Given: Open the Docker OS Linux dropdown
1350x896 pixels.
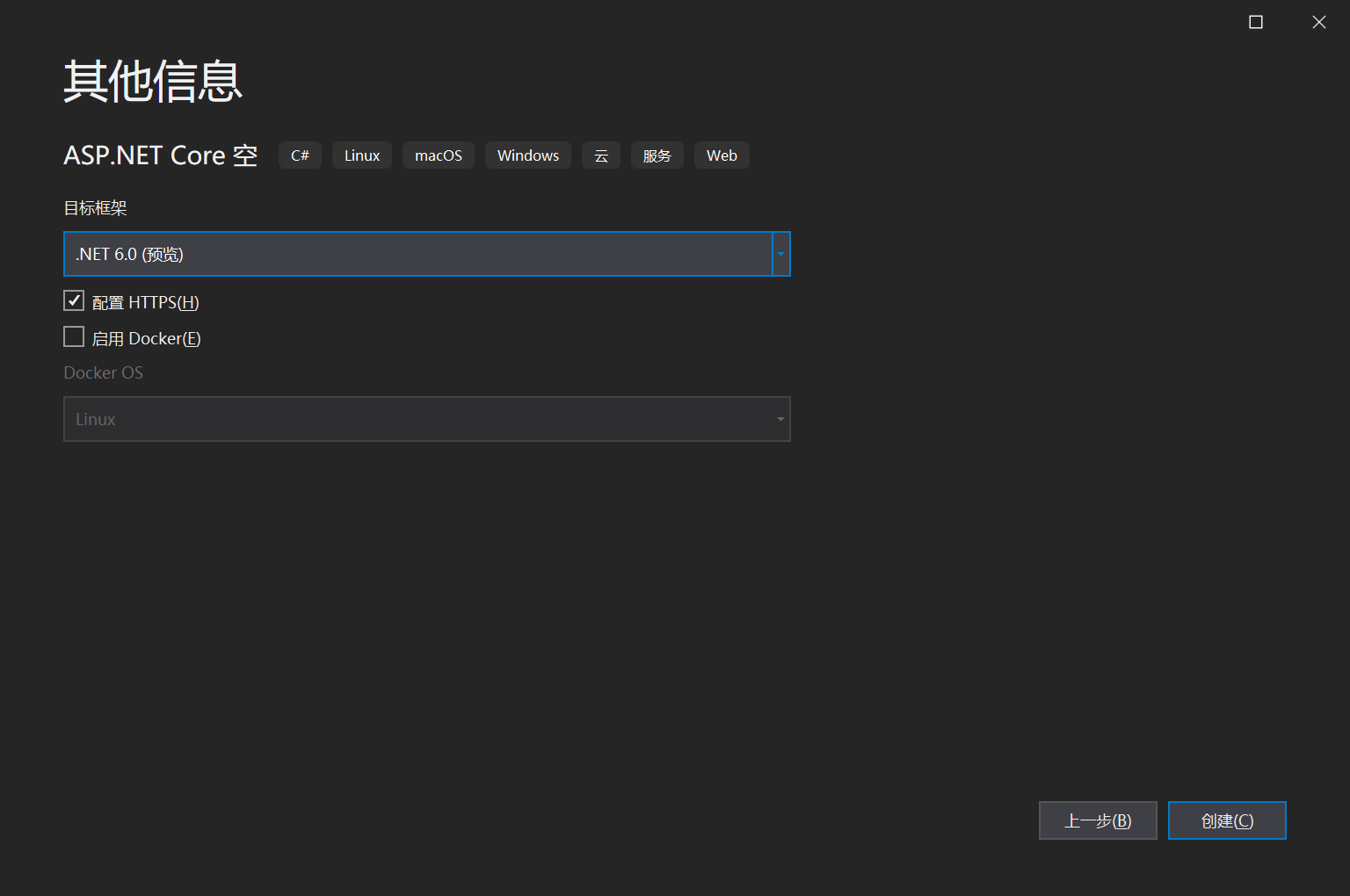Looking at the screenshot, I should click(426, 419).
